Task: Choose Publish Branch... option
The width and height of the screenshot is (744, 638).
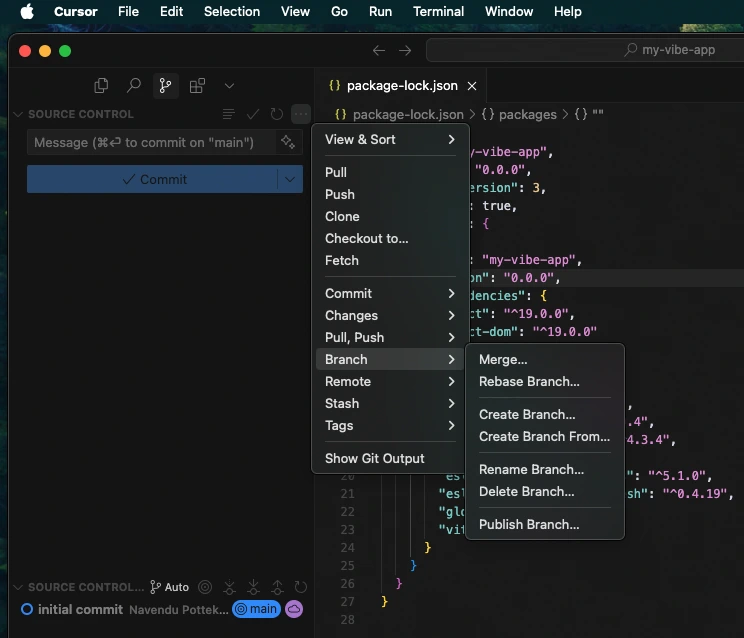Action: click(x=545, y=525)
